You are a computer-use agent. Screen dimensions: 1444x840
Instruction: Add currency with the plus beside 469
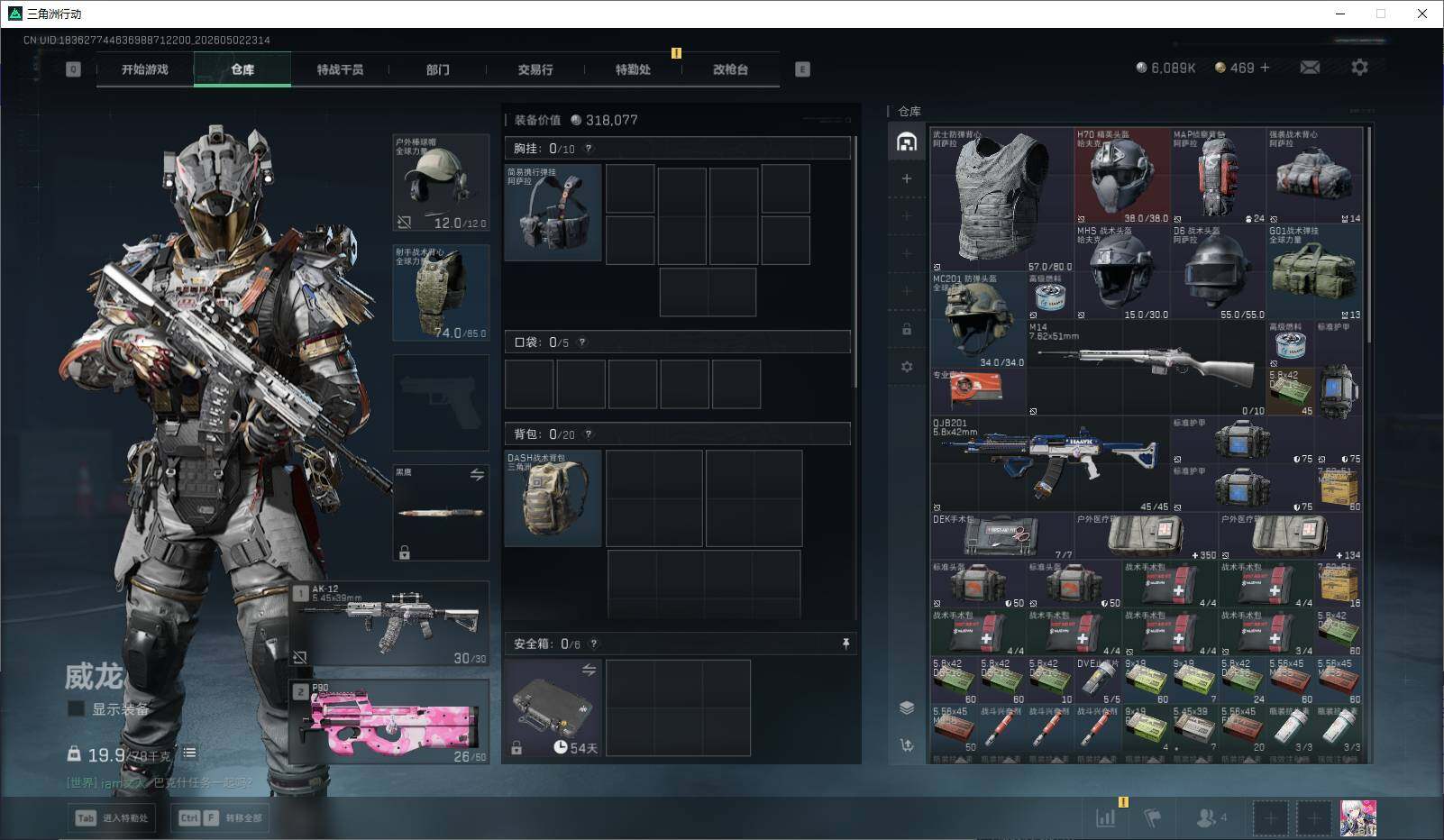[1265, 68]
